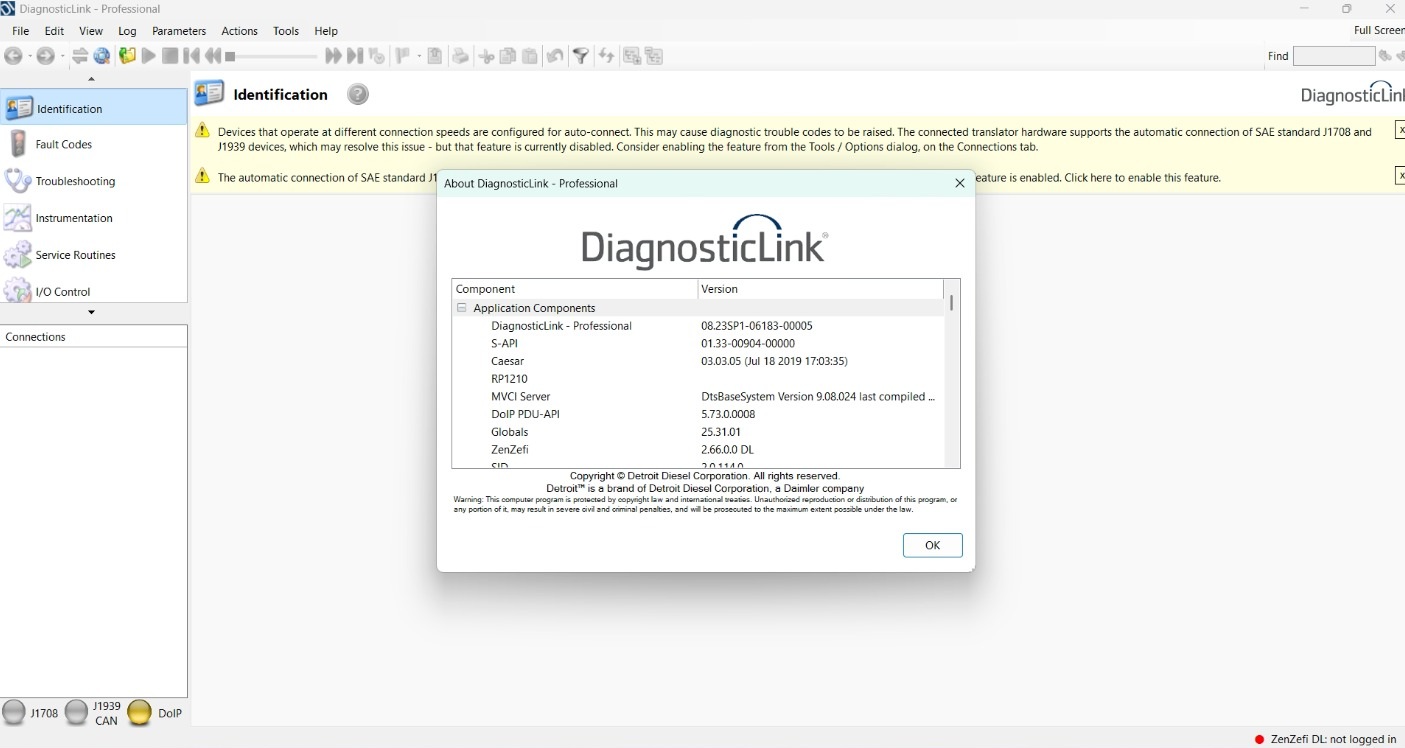Screen dimensions: 1405x748
Task: Click the rewind log icon
Action: point(213,56)
